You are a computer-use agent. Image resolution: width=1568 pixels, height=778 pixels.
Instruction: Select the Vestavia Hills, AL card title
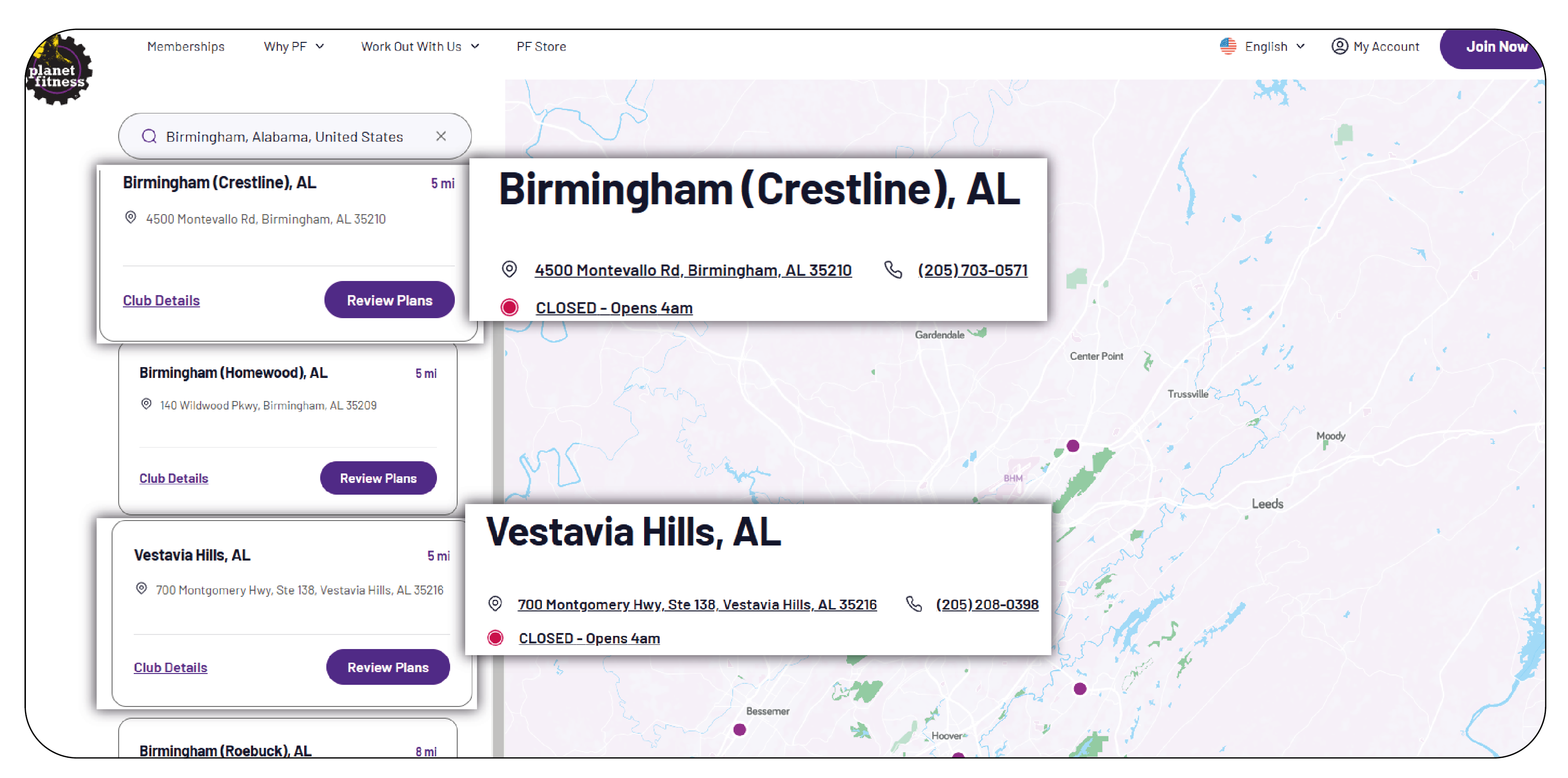coord(192,555)
